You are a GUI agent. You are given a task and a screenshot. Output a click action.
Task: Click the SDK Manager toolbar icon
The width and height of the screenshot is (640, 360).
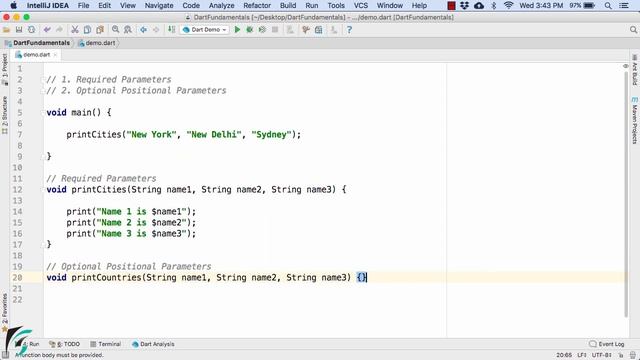point(334,30)
